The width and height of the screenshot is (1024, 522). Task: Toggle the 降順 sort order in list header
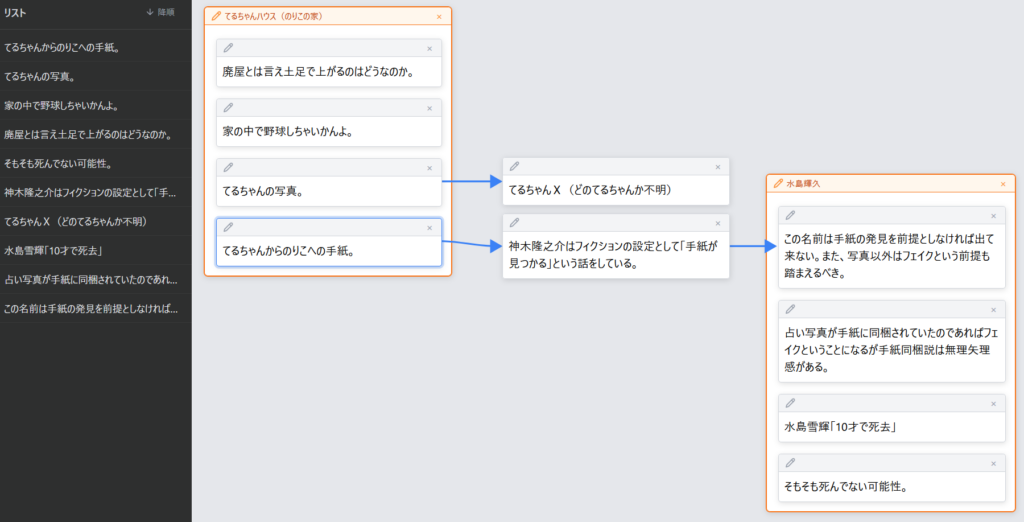[x=160, y=13]
